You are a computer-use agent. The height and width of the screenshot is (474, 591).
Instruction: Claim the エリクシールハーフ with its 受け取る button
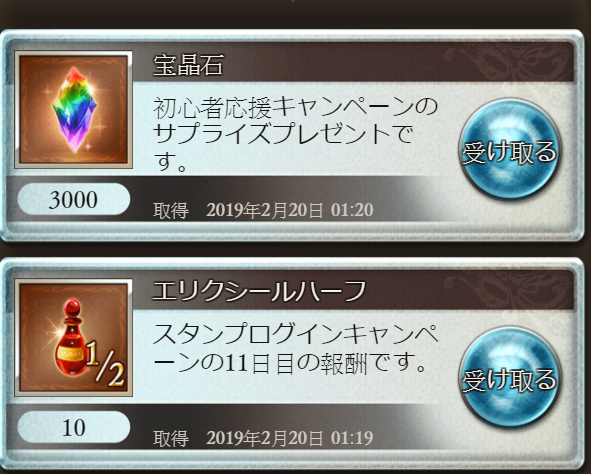[509, 377]
